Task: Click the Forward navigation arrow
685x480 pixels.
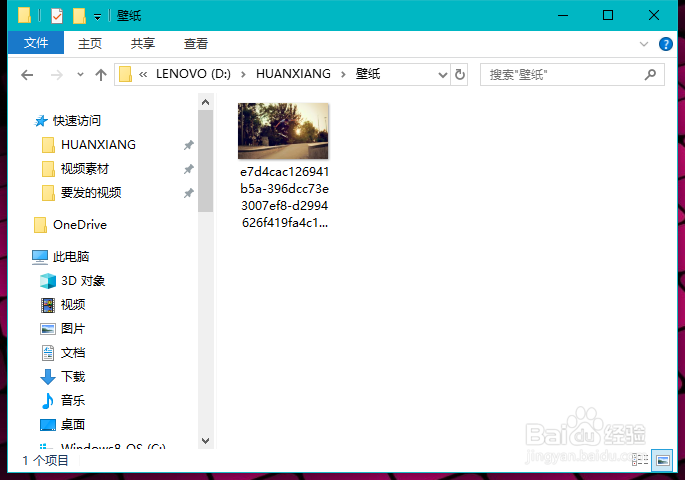Action: pos(57,75)
